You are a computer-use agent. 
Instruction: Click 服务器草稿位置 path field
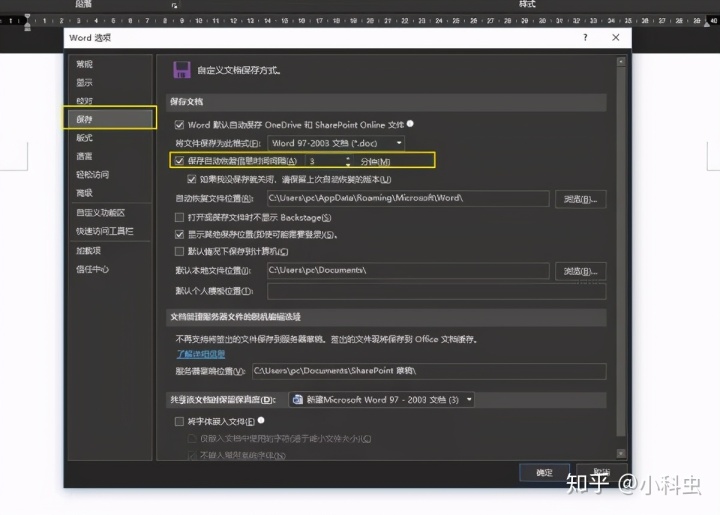(x=429, y=371)
